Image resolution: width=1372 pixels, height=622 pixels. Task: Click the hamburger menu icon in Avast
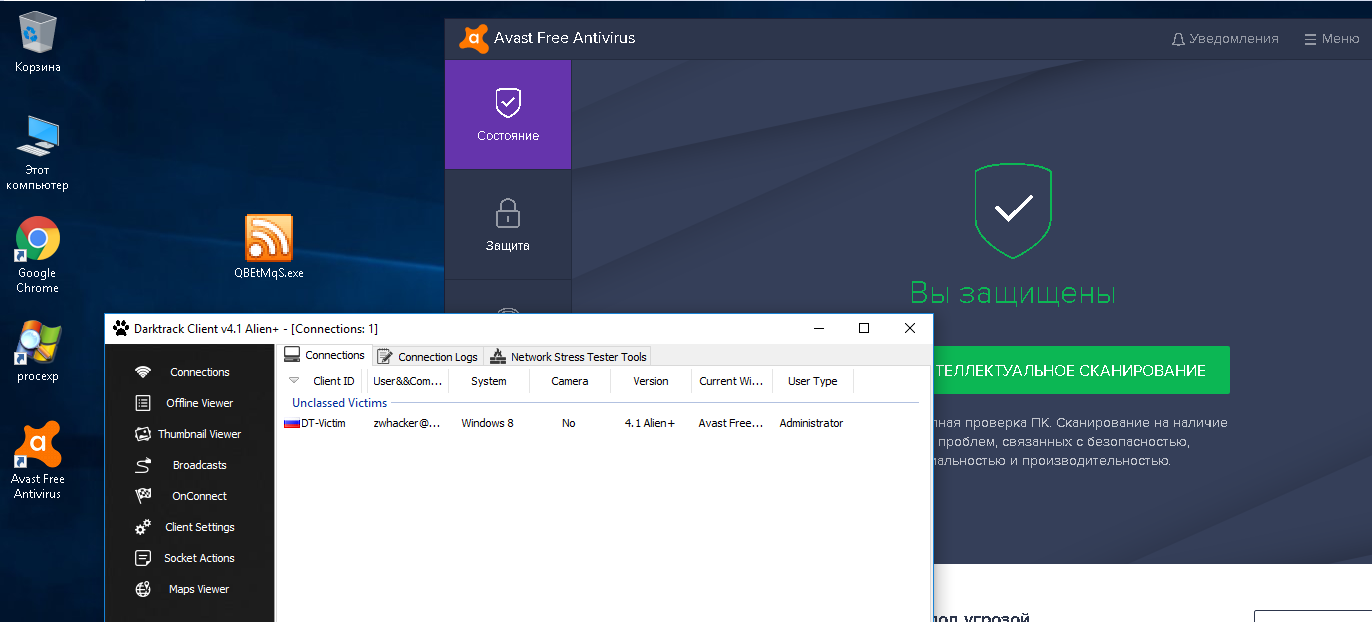[x=1310, y=39]
